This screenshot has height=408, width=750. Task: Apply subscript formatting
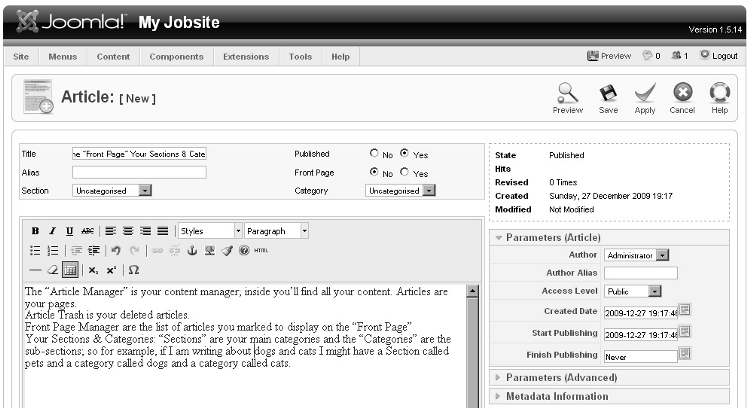93,270
